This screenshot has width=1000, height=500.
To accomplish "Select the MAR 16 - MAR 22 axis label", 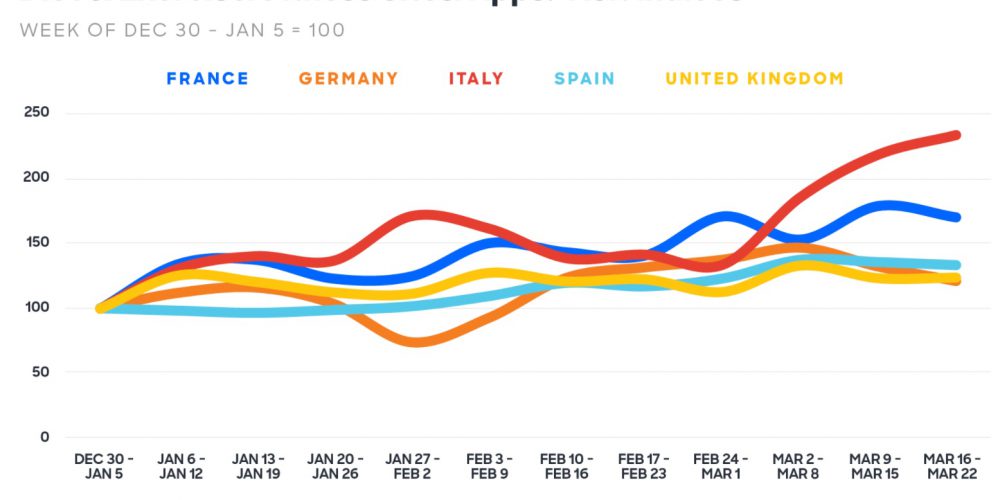I will (952, 466).
